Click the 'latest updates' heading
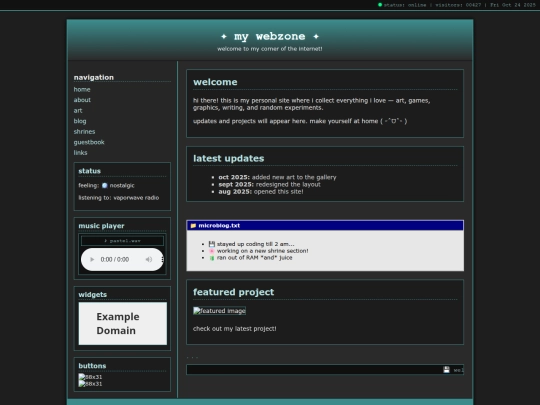 click(229, 158)
